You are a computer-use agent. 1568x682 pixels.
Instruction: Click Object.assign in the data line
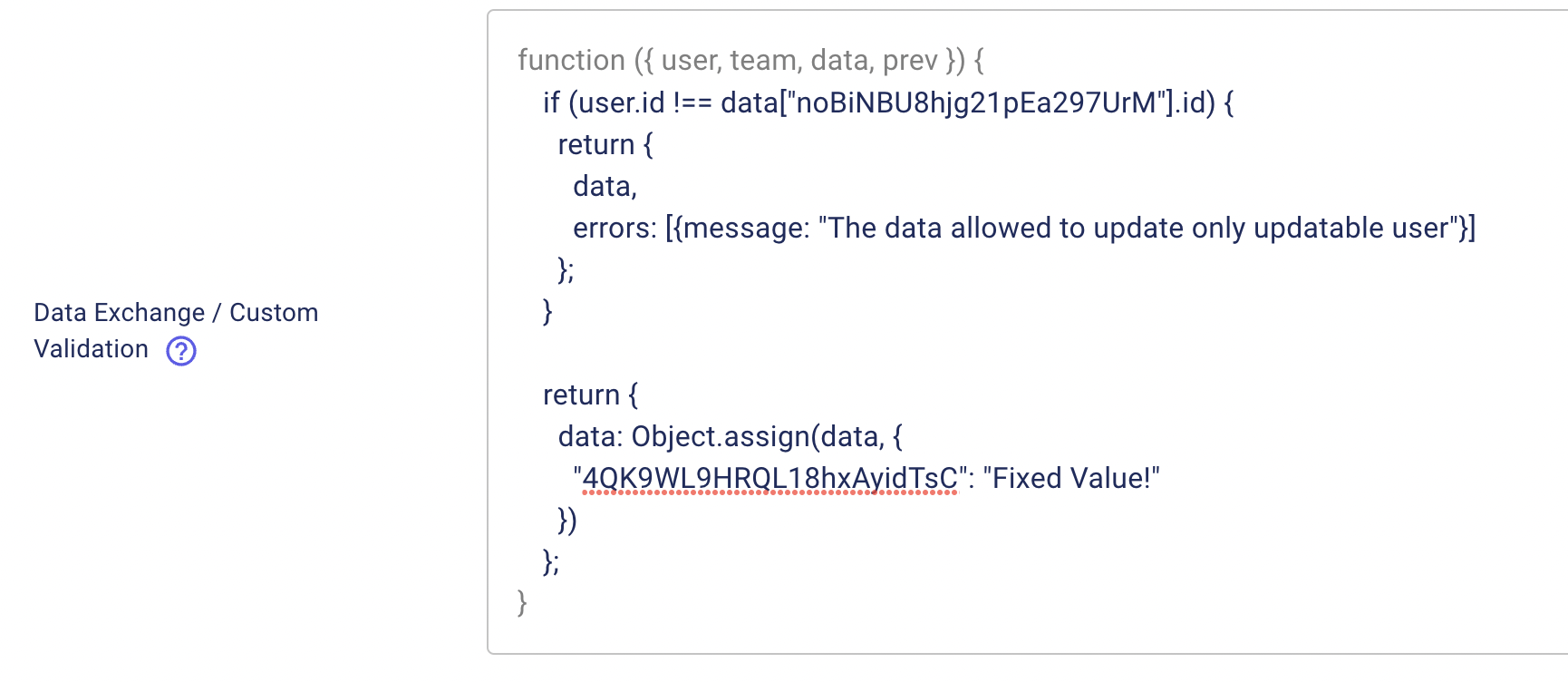click(721, 436)
